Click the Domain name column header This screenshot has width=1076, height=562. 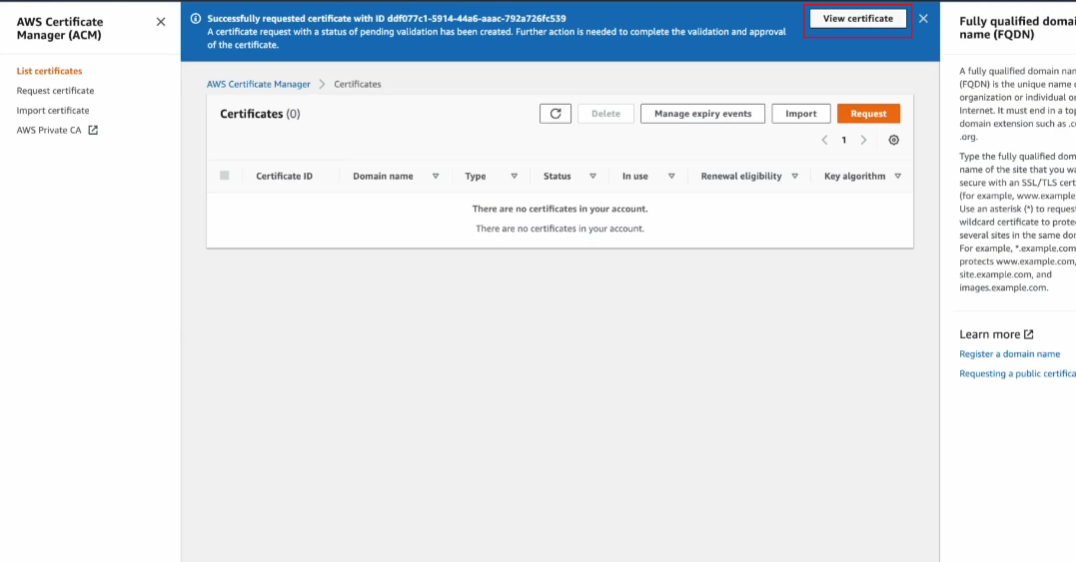(x=383, y=176)
